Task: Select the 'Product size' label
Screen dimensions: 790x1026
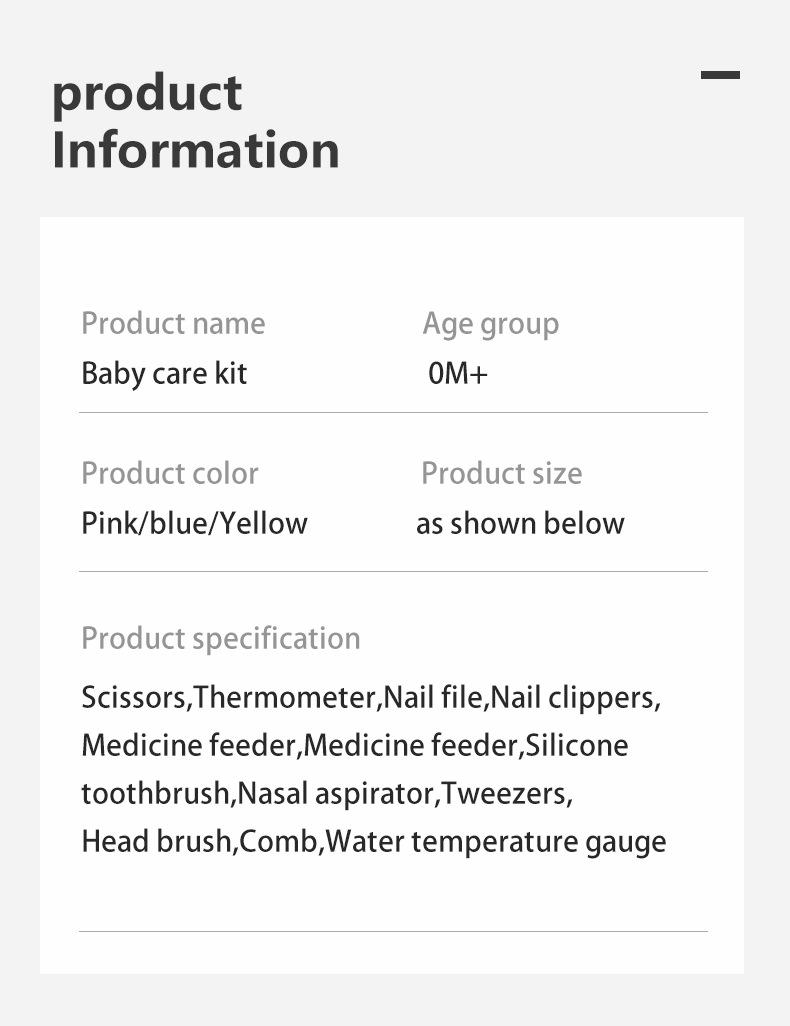Action: (501, 473)
